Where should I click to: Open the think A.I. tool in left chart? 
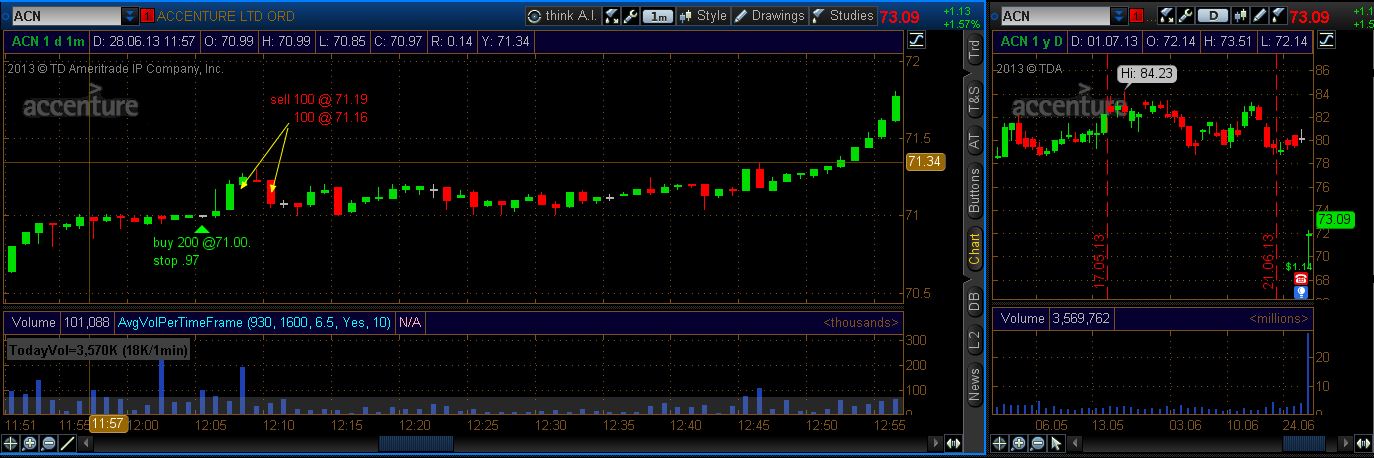coord(563,16)
